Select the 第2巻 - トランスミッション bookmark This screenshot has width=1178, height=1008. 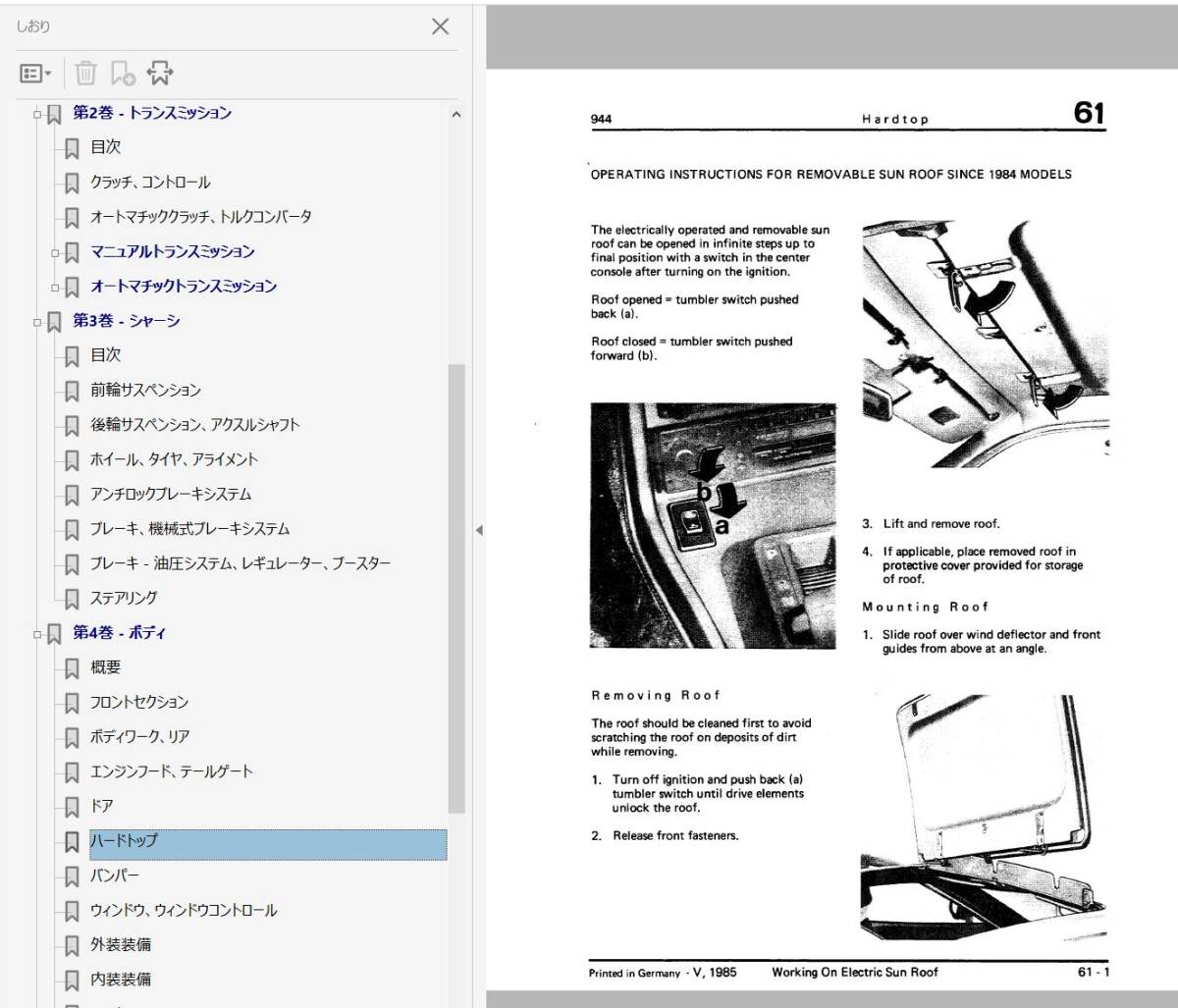click(152, 113)
